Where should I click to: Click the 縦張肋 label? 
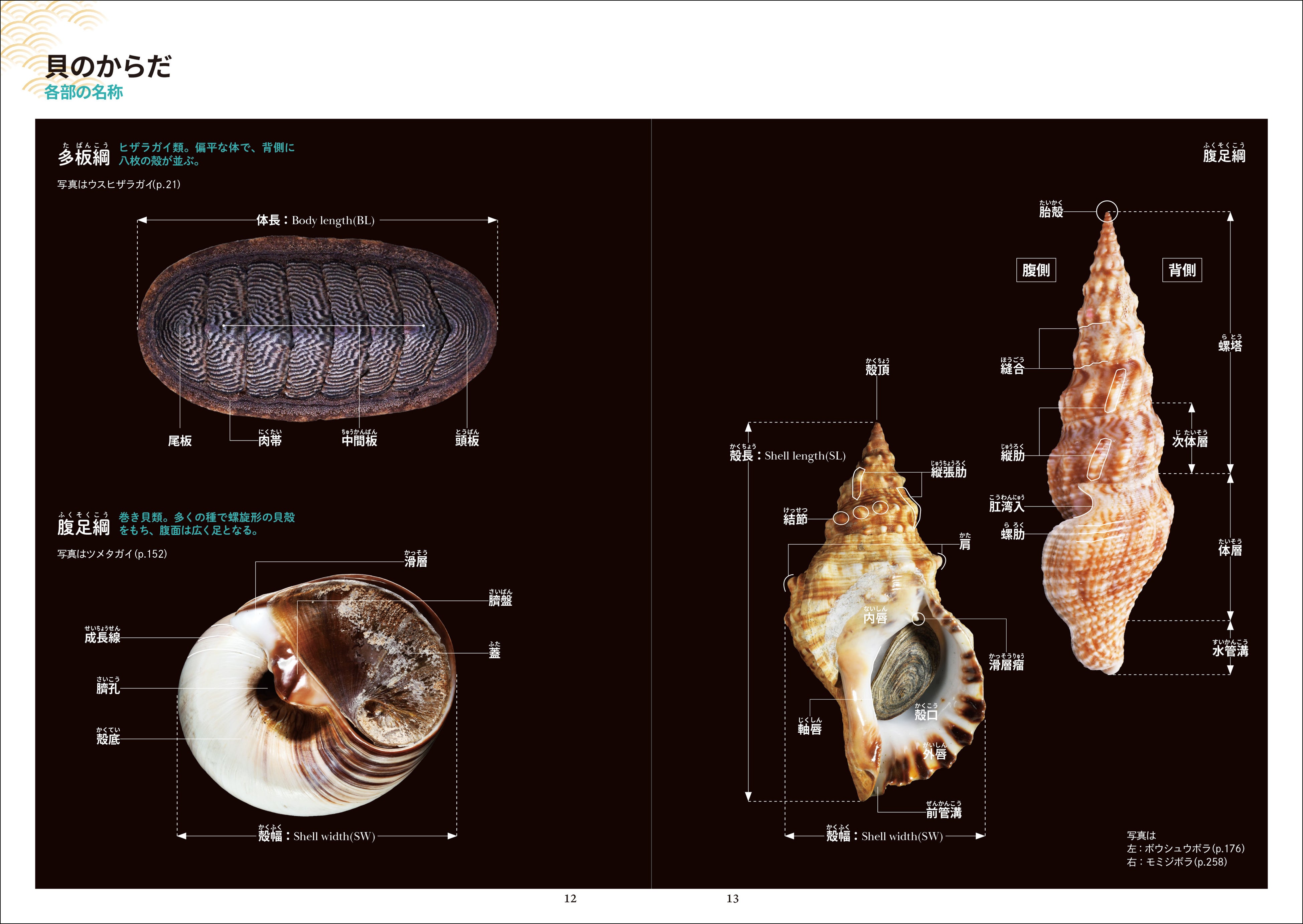(x=949, y=470)
